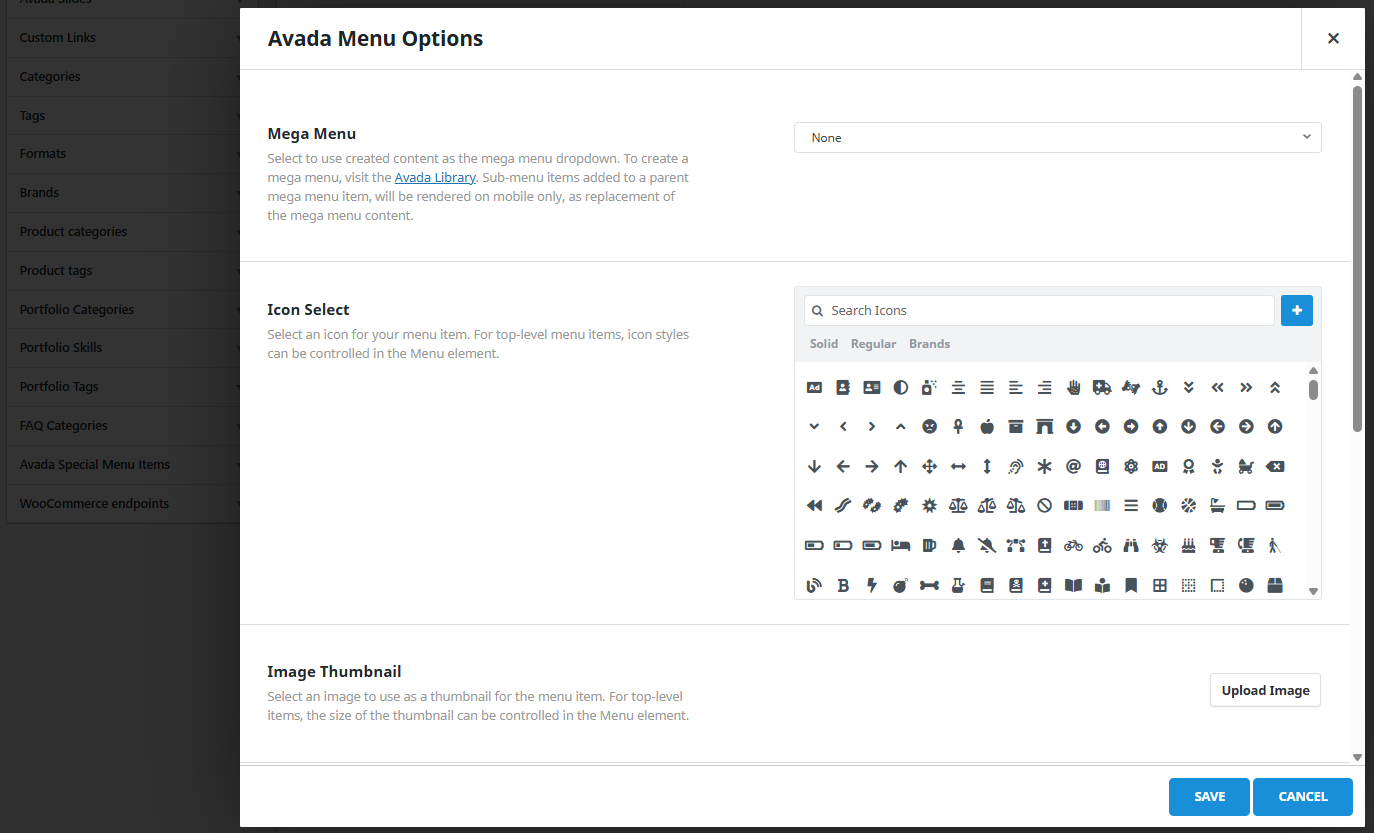This screenshot has width=1374, height=833.
Task: Switch to the Regular icon tab
Action: pos(873,344)
